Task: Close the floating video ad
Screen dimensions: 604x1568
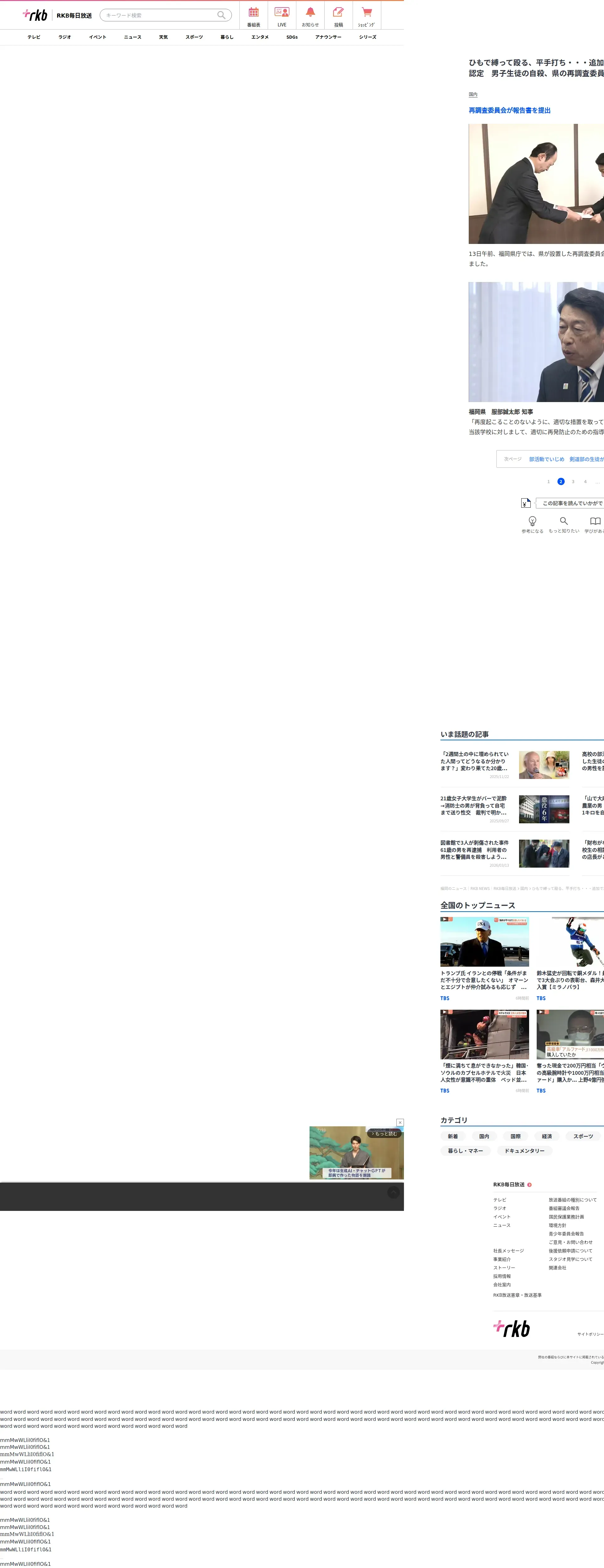Action: coord(400,1123)
